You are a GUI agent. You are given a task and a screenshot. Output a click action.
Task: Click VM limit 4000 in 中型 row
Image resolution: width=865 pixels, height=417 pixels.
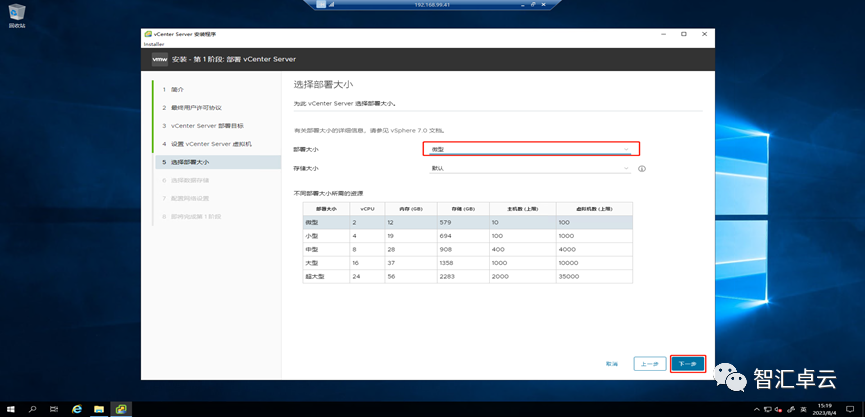click(x=567, y=249)
